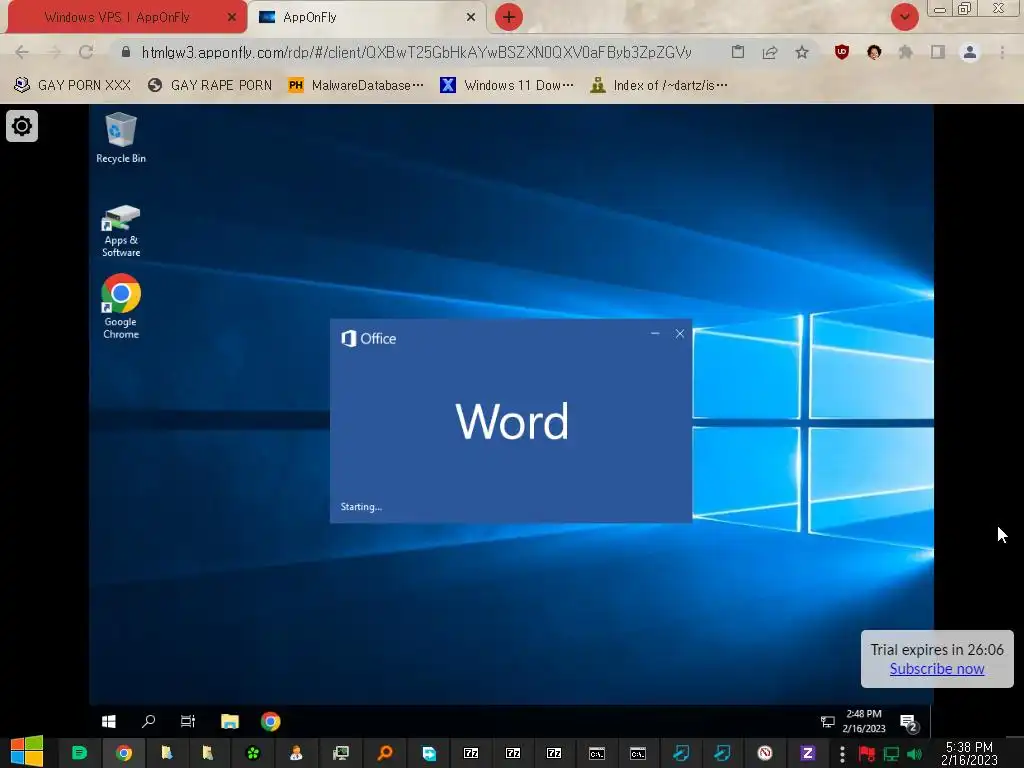1024x768 pixels.
Task: Open the purple Z app on host taskbar
Action: click(807, 753)
